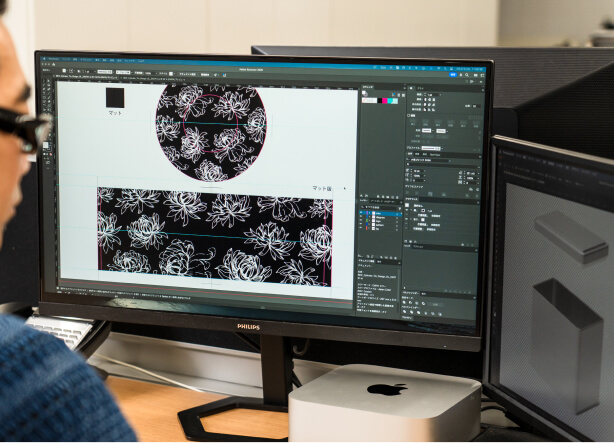This screenshot has width=614, height=443.
Task: Choose projecting cap in Stroke panel
Action: pos(434,99)
